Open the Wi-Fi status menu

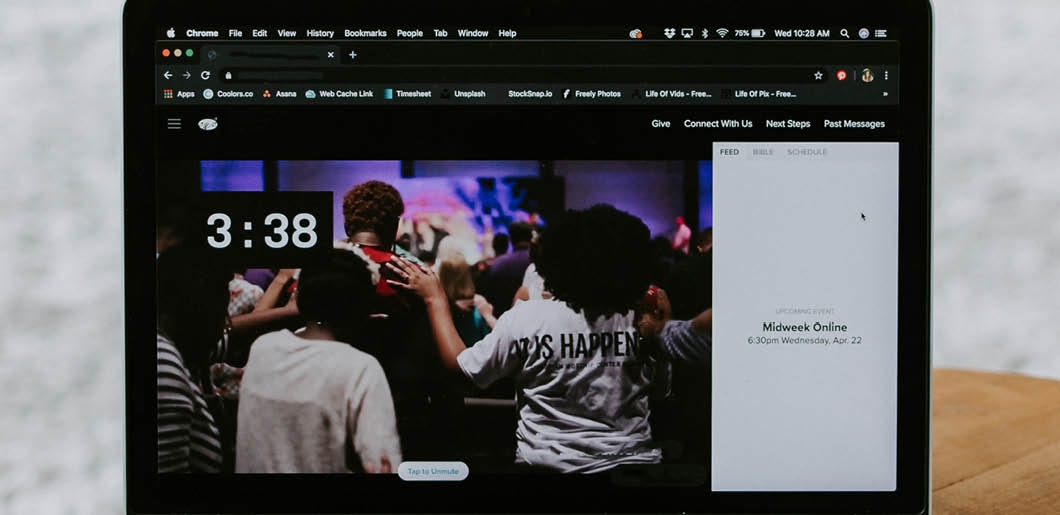pyautogui.click(x=721, y=33)
